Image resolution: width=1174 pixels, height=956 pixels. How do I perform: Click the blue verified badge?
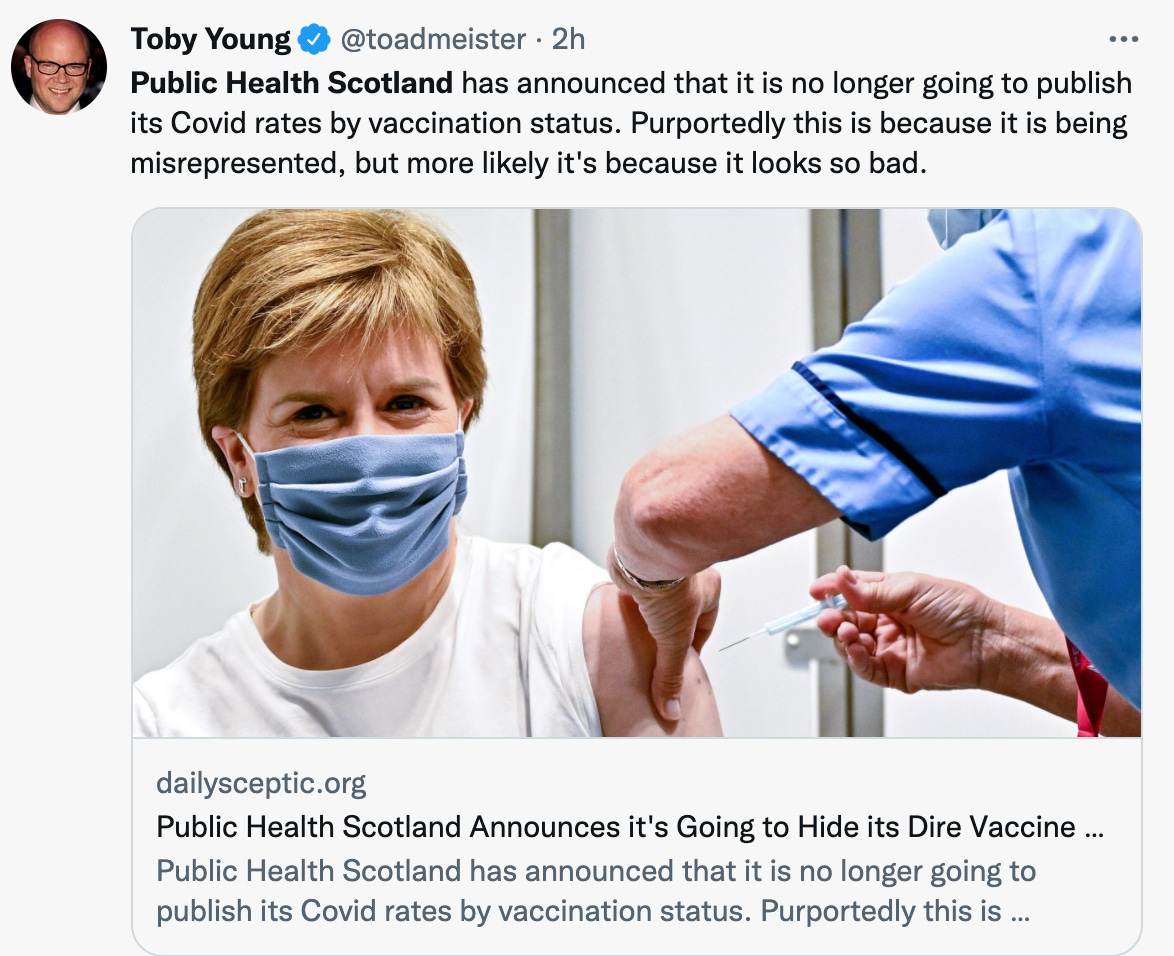click(314, 39)
